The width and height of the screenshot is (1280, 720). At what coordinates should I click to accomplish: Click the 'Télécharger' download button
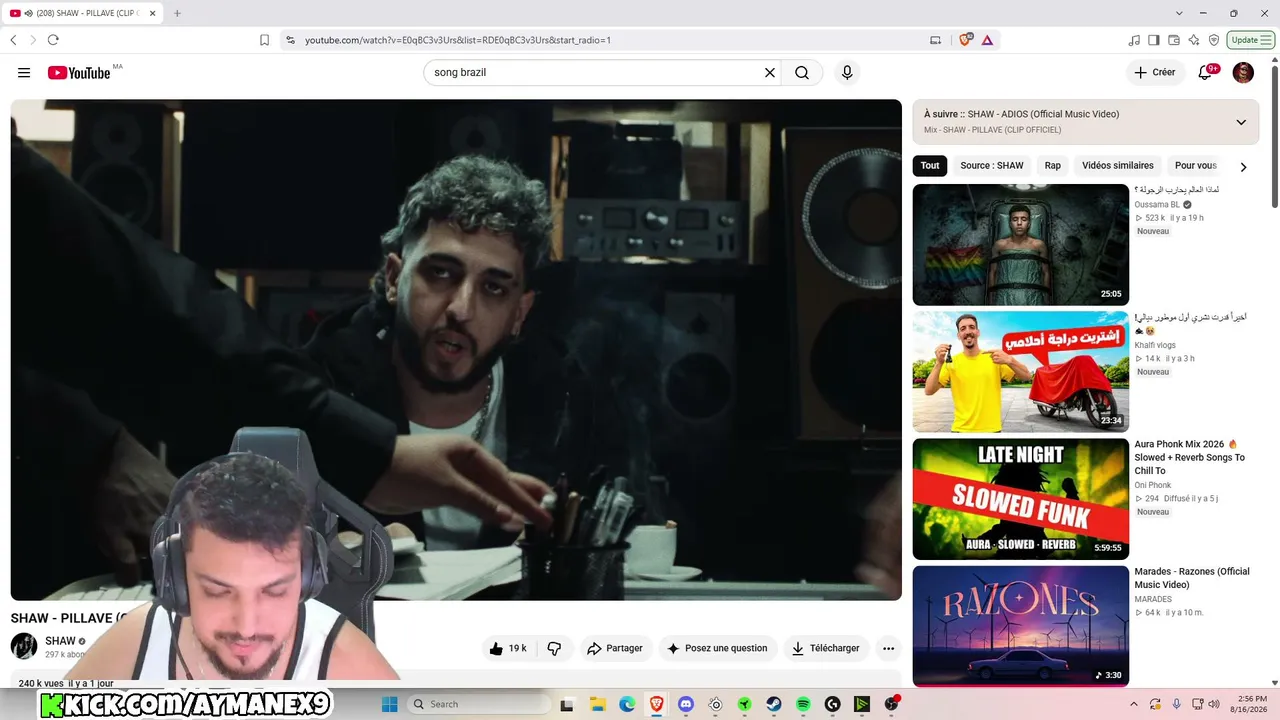coord(826,648)
